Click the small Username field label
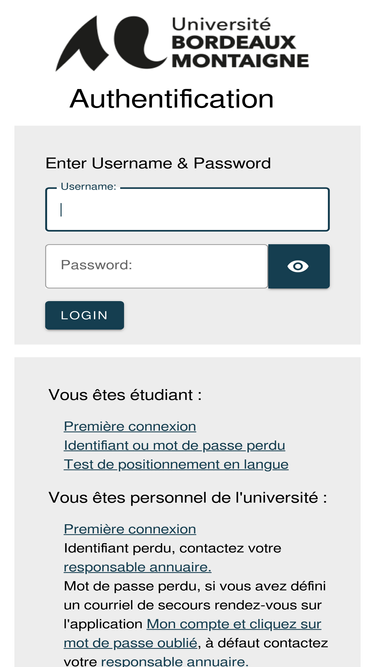 [88, 187]
